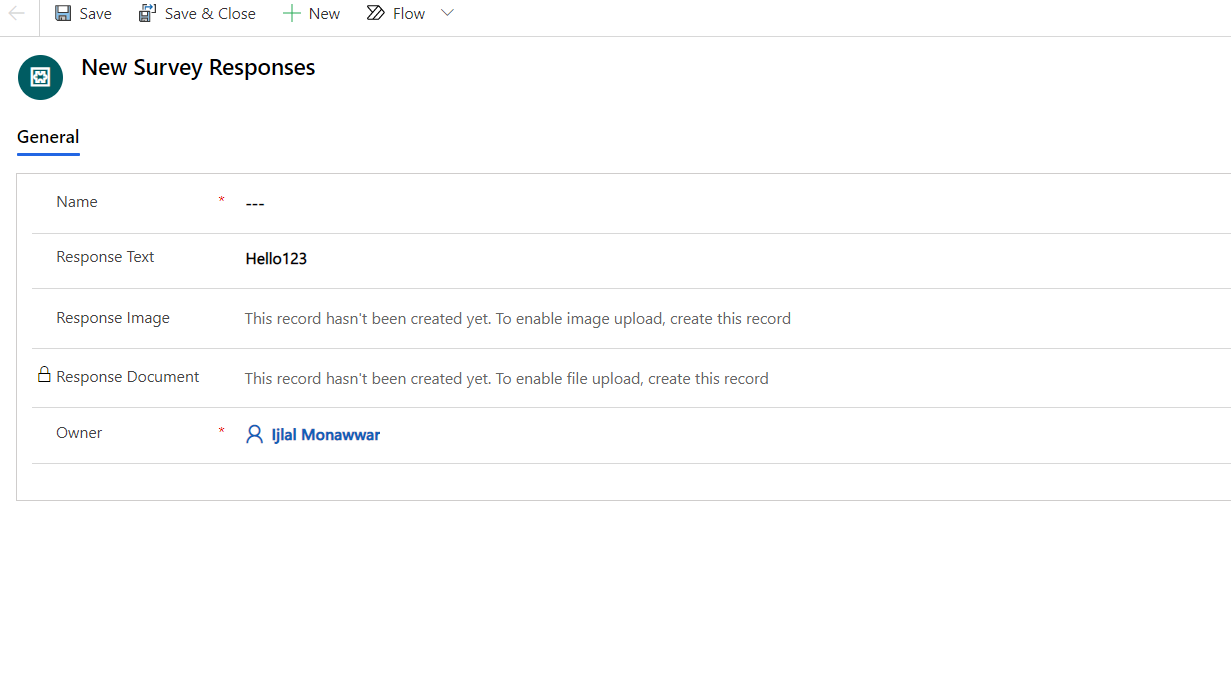The height and width of the screenshot is (674, 1231).
Task: Expand the Flow dropdown chevron
Action: coord(446,13)
